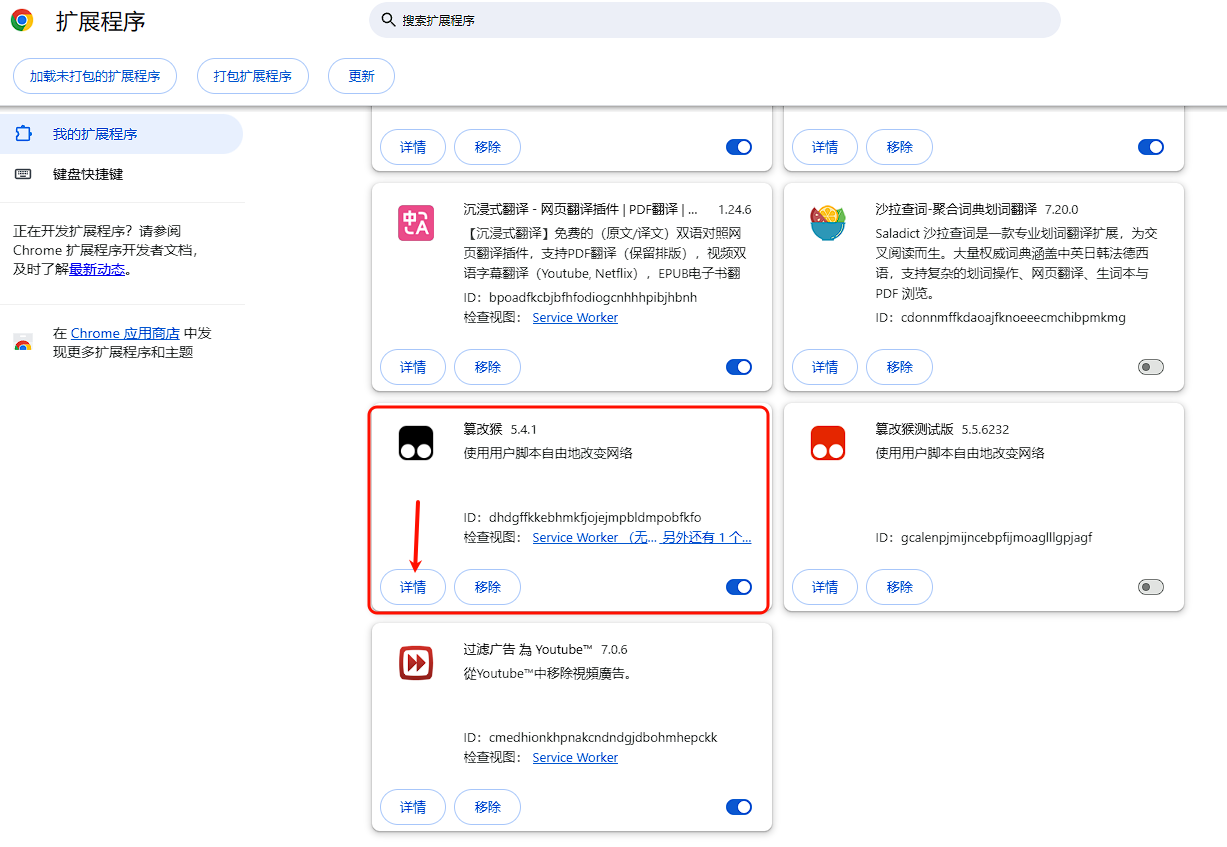Click the Chrome logo in the header
This screenshot has height=847, width=1227.
(x=21, y=20)
